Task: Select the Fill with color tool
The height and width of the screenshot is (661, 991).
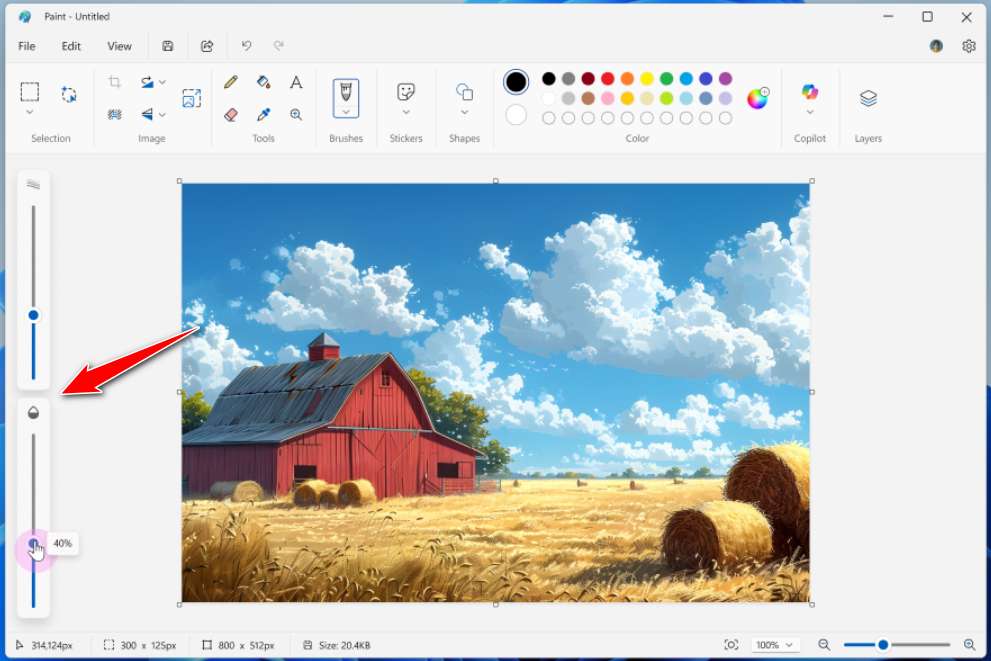Action: [x=263, y=82]
